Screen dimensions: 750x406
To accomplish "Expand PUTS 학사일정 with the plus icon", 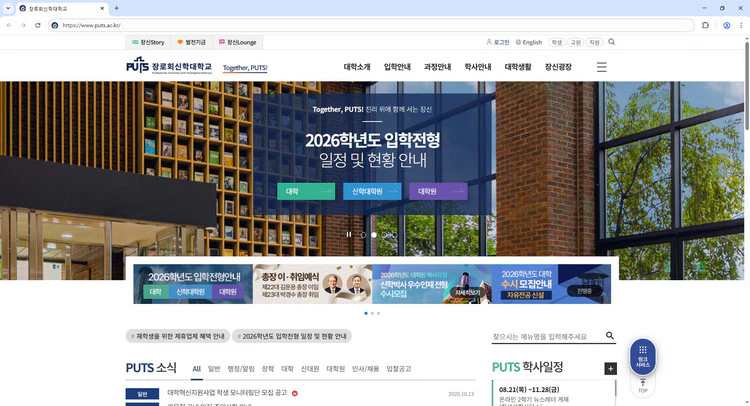I will coord(610,369).
